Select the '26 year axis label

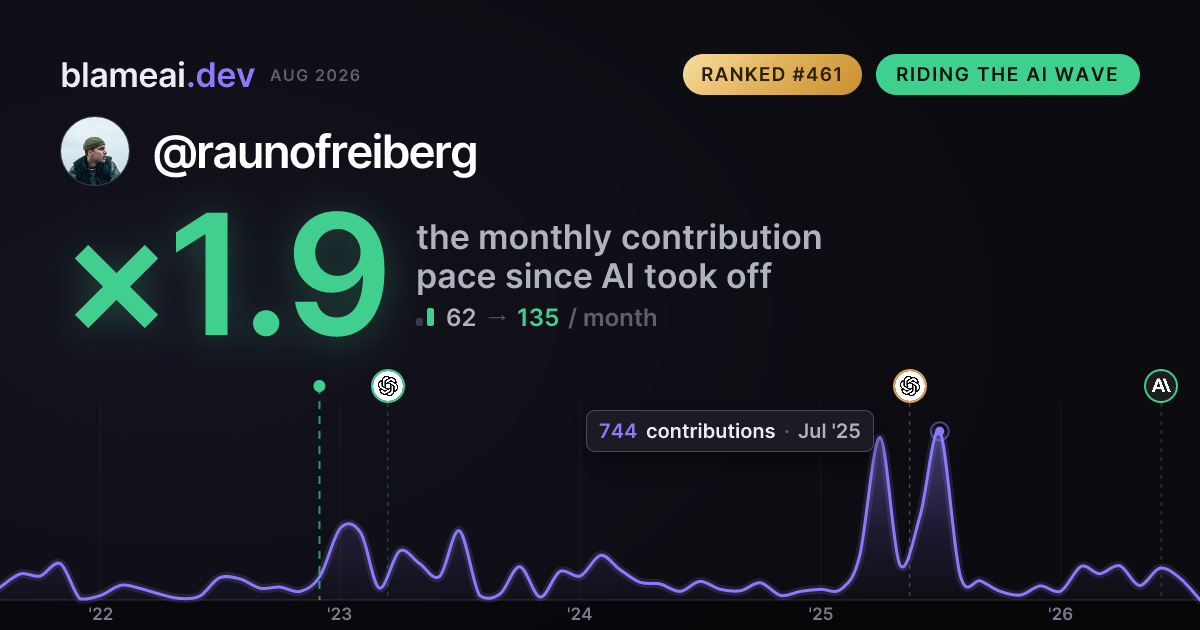(1061, 613)
